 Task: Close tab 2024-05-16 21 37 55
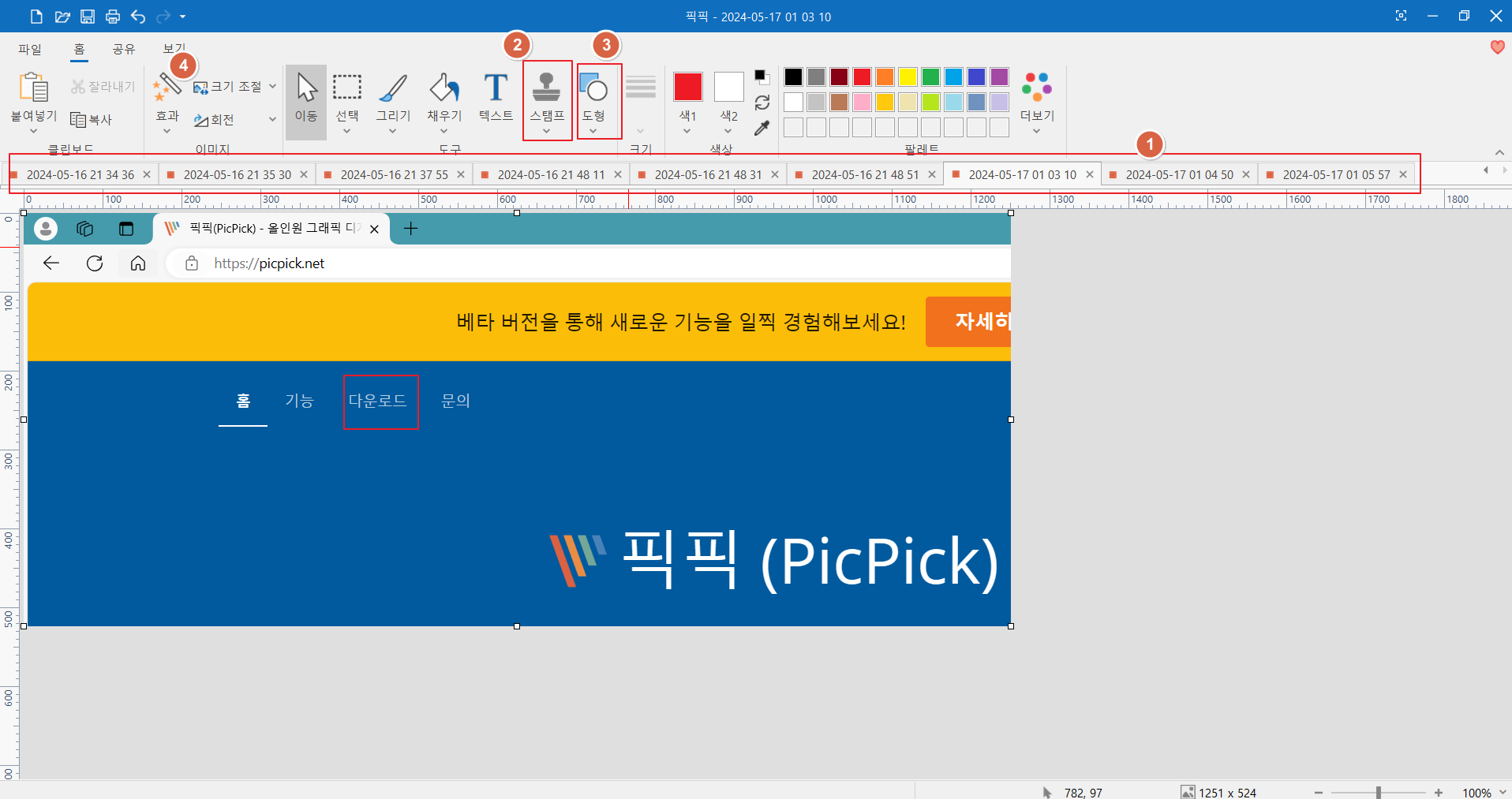(461, 174)
